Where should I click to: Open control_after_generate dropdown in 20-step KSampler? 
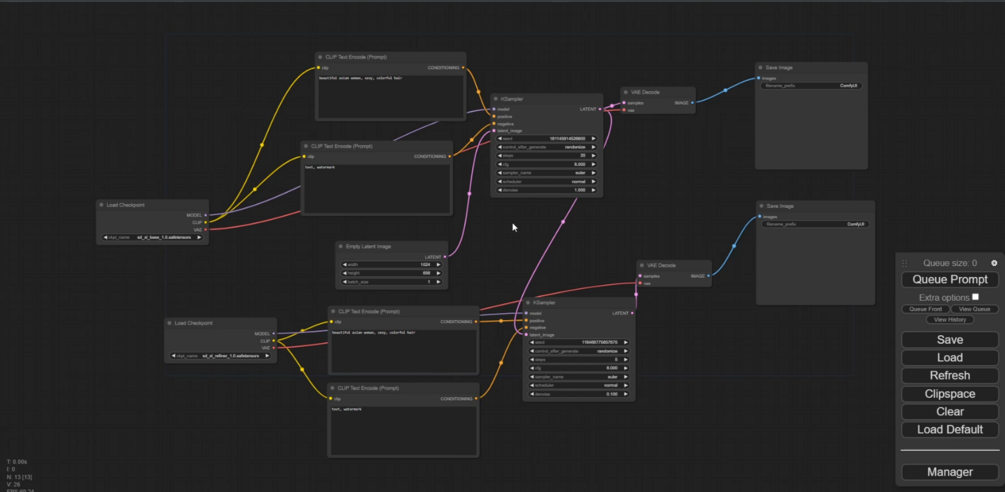547,147
